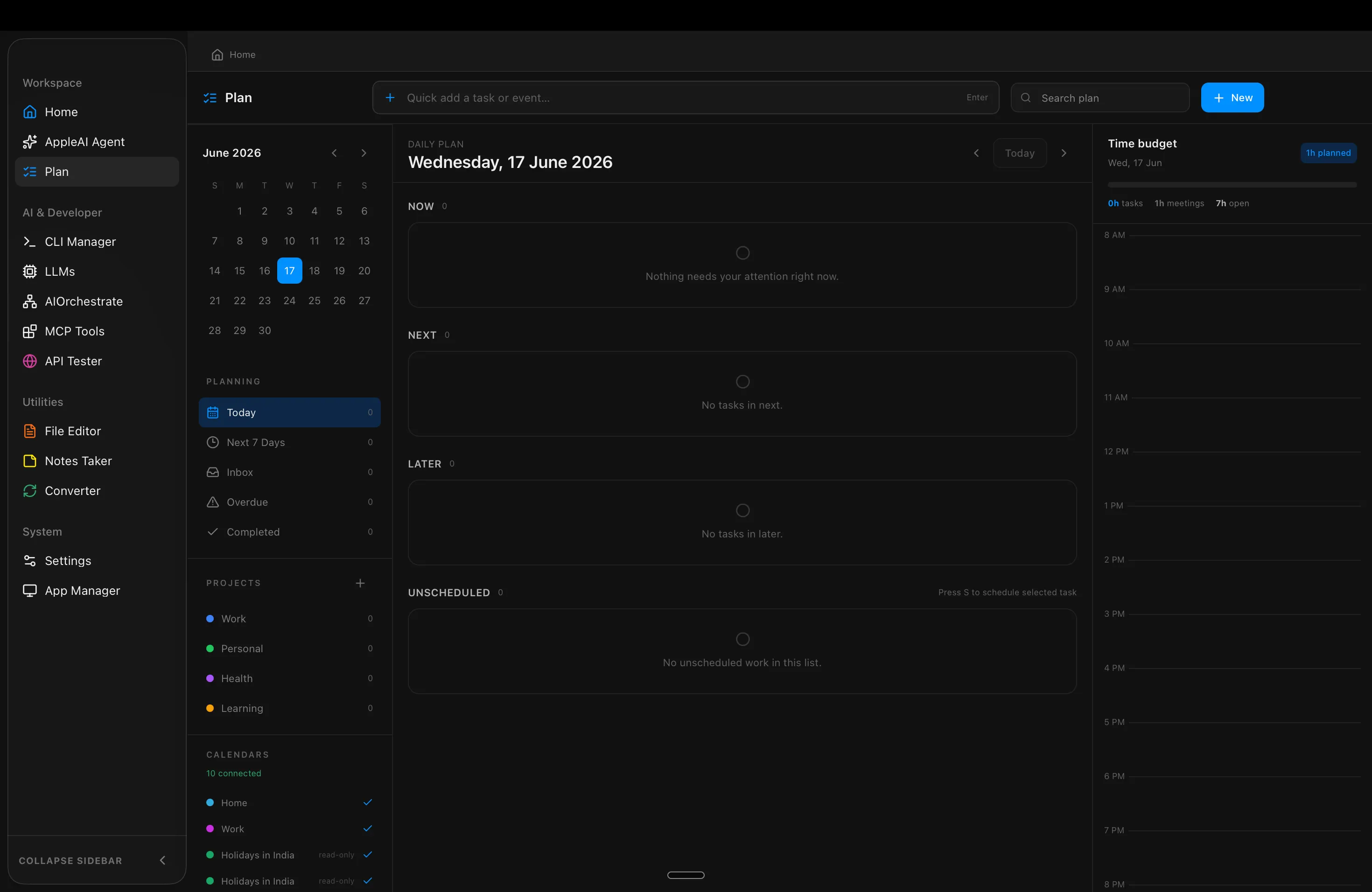
Task: Click the 10 connected calendars link
Action: (x=233, y=774)
